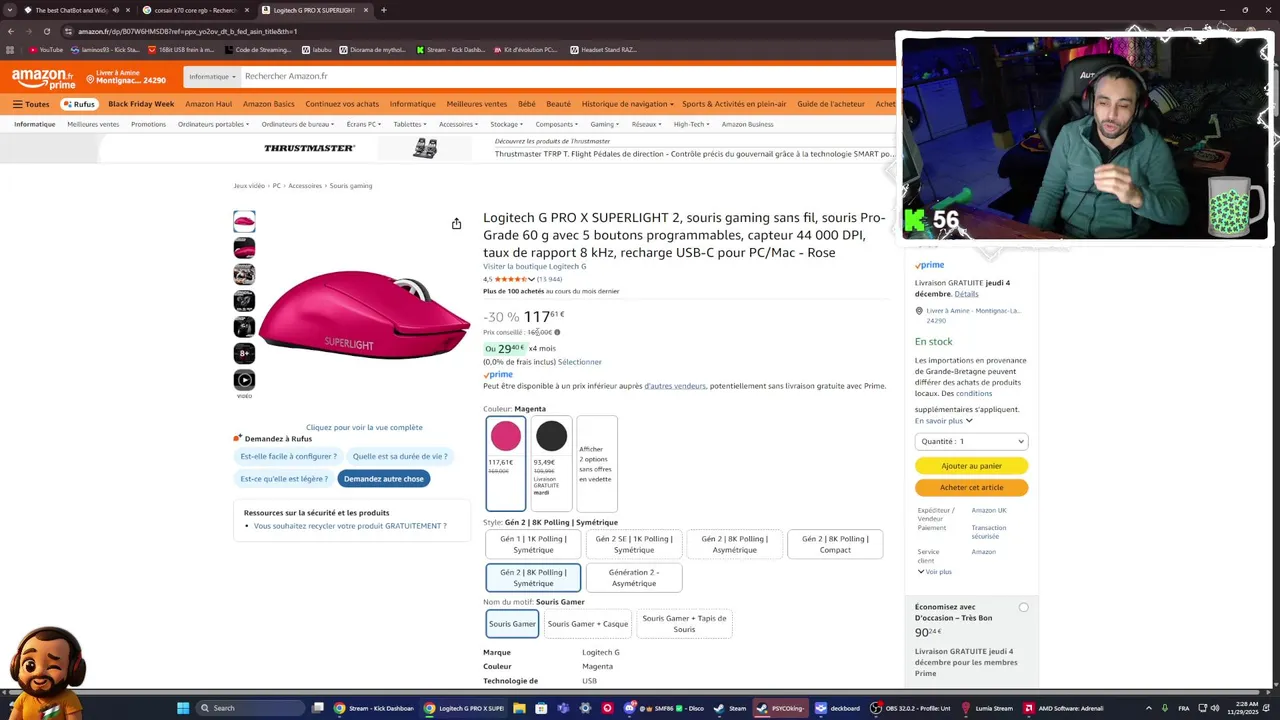Open Lumia Stream in the taskbar
Viewport: 1280px width, 720px height.
click(x=987, y=708)
